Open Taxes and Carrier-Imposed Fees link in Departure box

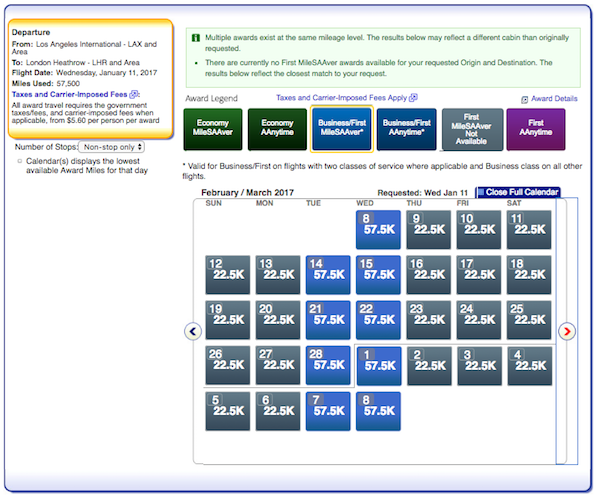coord(75,94)
